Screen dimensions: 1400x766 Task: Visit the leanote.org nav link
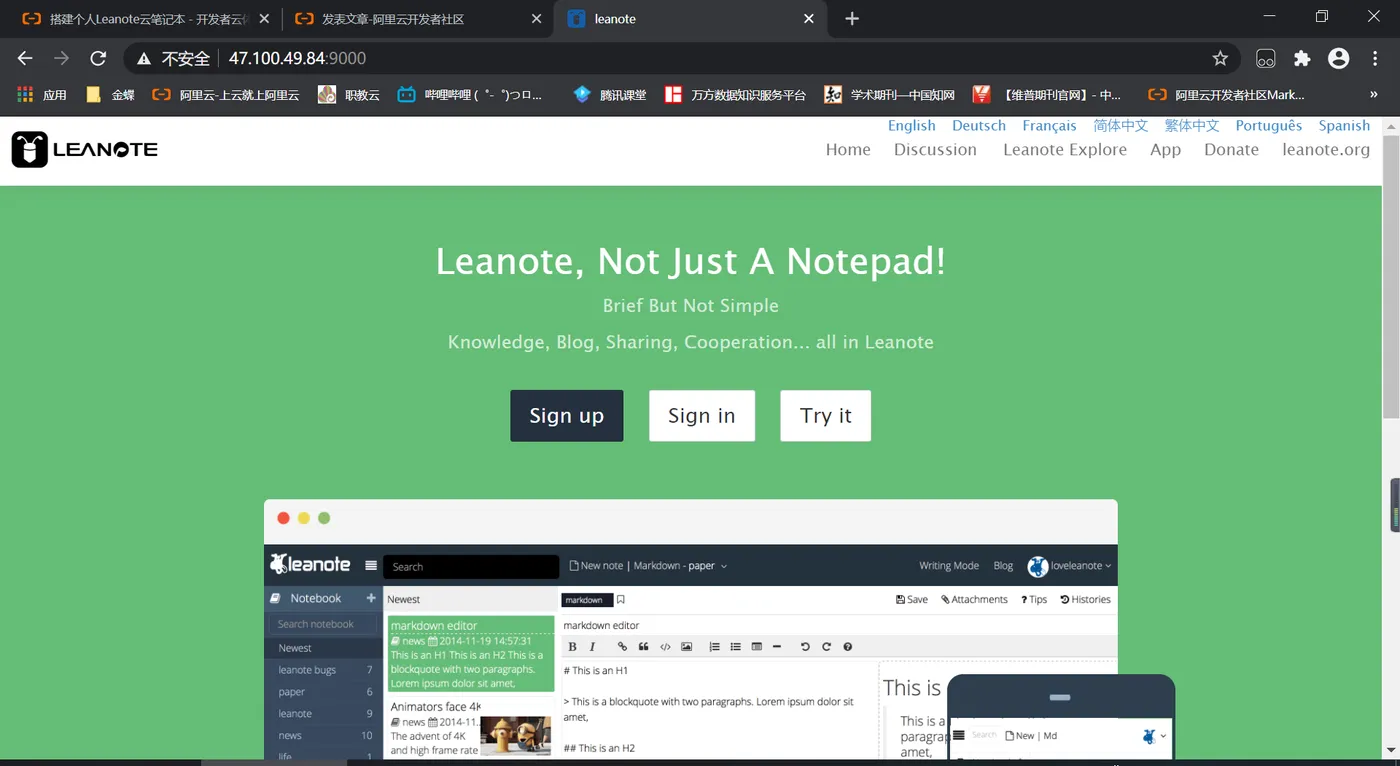click(1326, 150)
